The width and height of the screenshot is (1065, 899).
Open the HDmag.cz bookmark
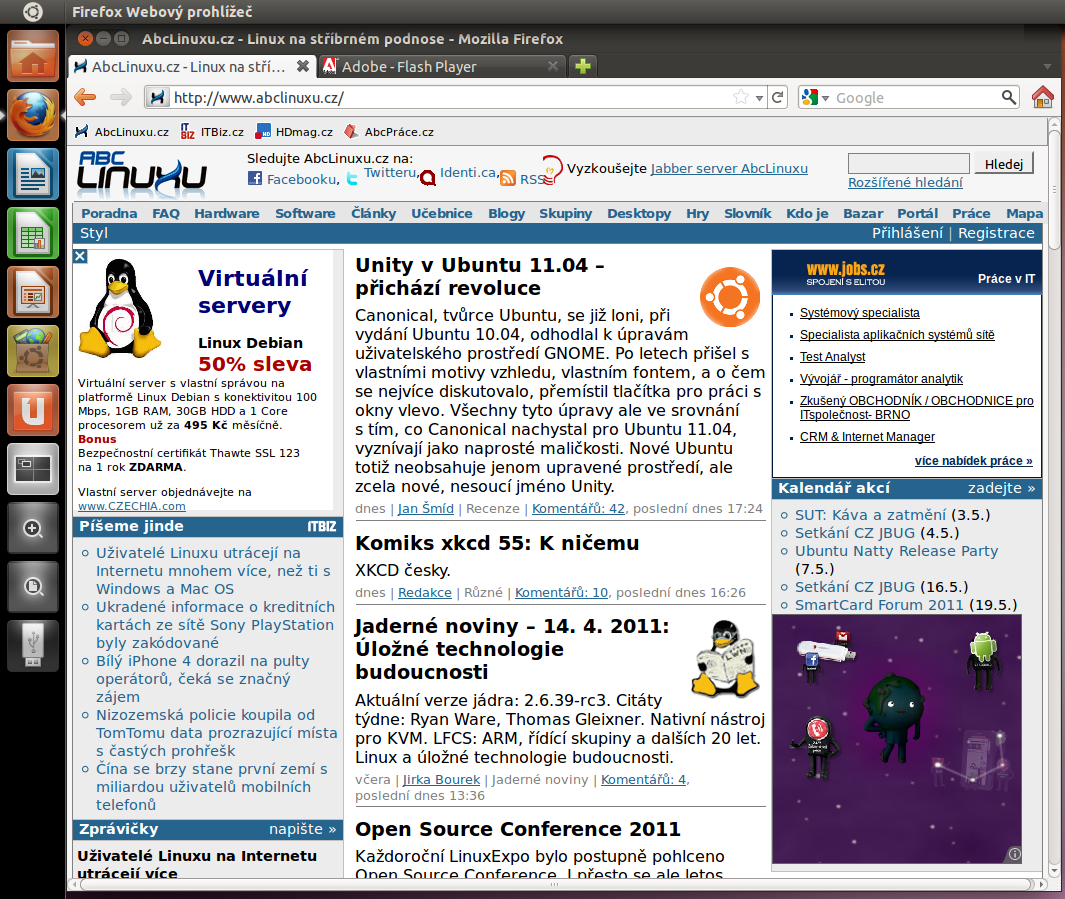[295, 132]
